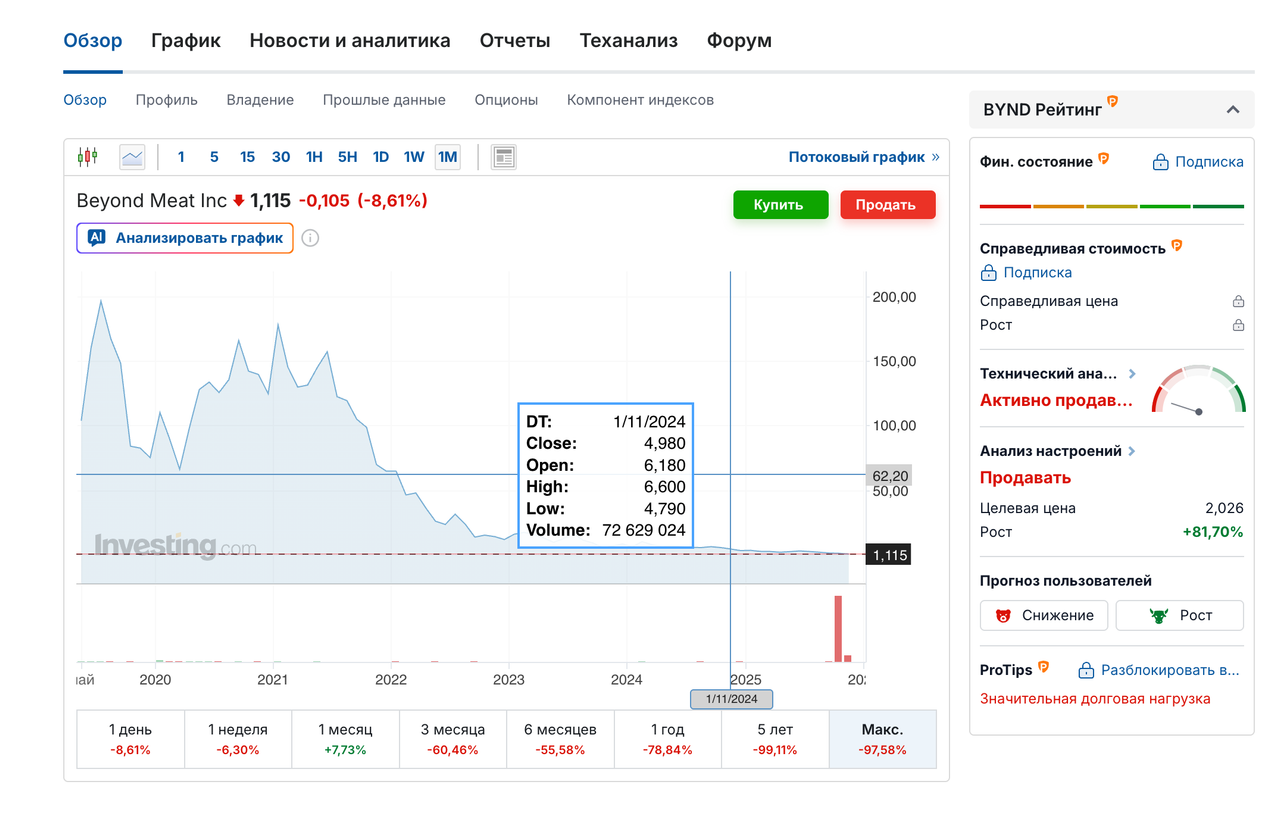Image resolution: width=1280 pixels, height=819 pixels.
Task: Open the Подписка link under Справедливая стоимость
Action: (1026, 273)
